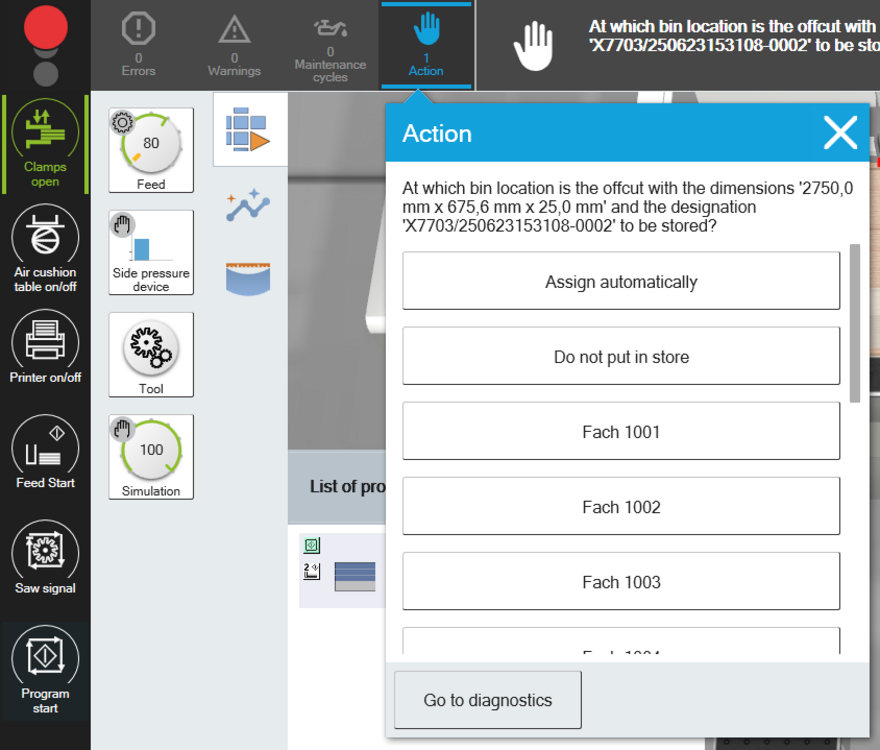
Task: Click the green program icon in list
Action: click(x=311, y=545)
